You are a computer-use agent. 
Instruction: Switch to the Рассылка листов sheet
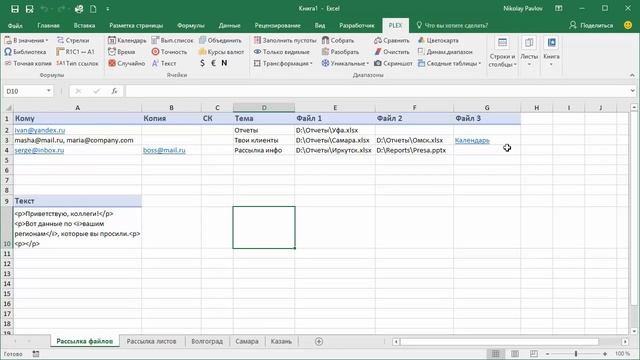[151, 341]
